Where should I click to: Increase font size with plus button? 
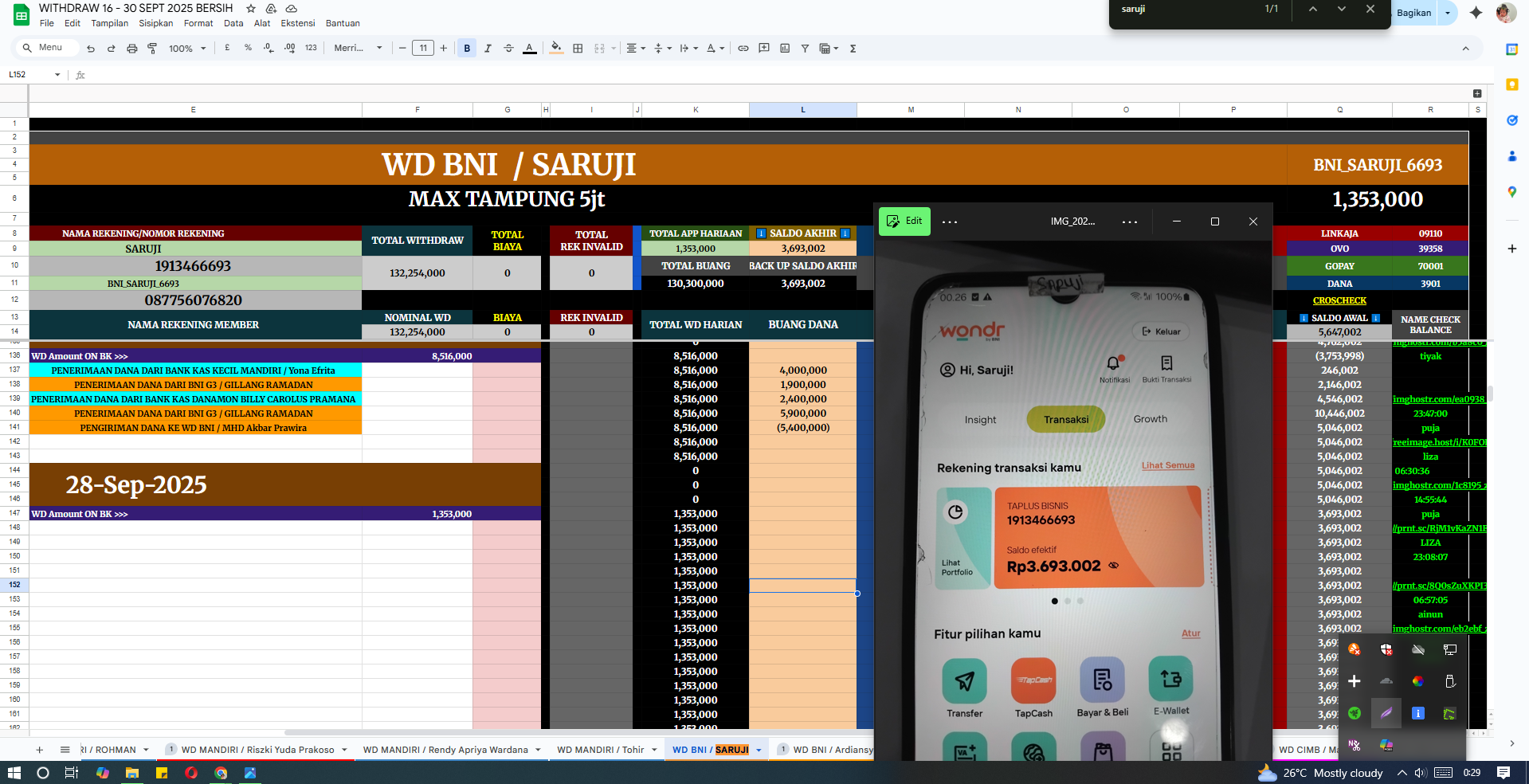click(444, 49)
